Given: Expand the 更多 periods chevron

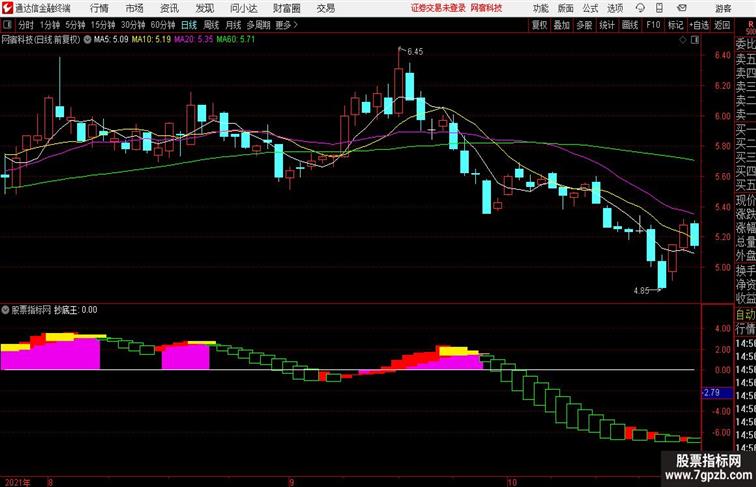Looking at the screenshot, I should tap(287, 25).
